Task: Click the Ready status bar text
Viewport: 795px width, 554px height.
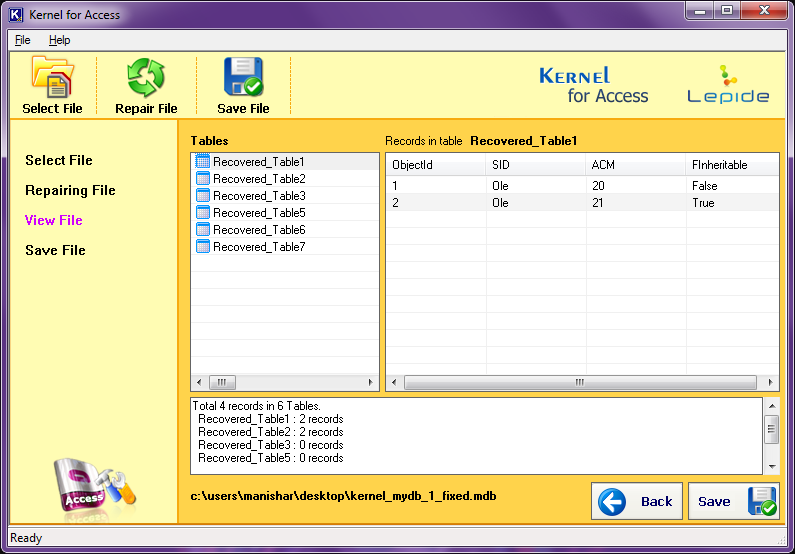Action: [x=26, y=538]
